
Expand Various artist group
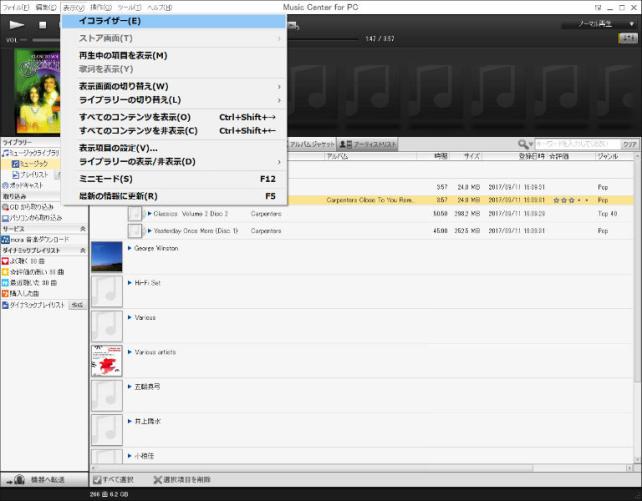pyautogui.click(x=130, y=317)
